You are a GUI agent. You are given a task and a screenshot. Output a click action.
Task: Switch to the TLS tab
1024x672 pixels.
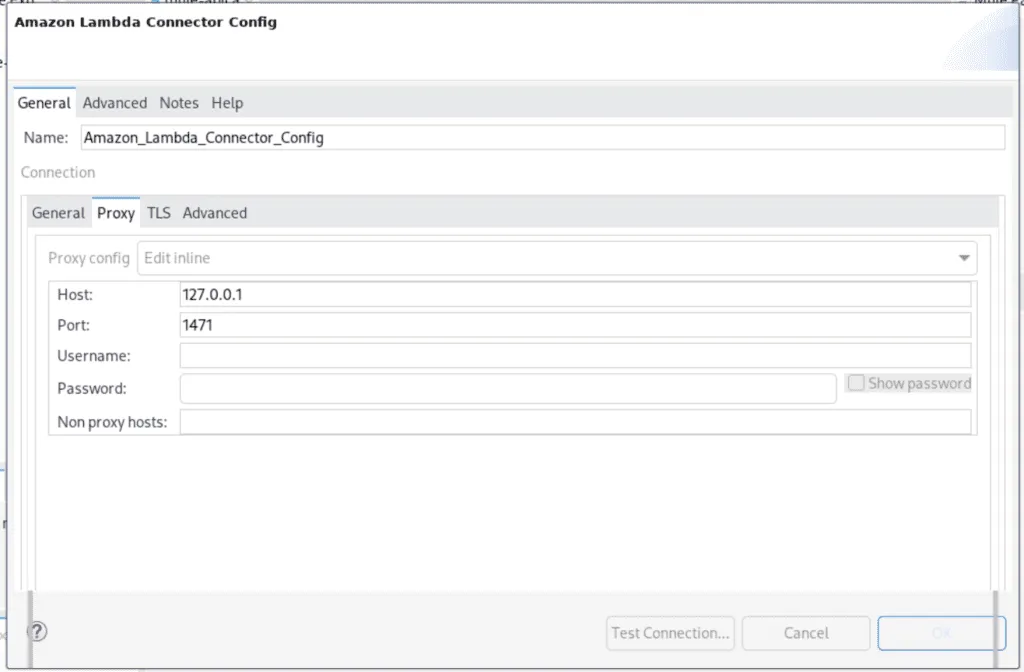tap(159, 213)
